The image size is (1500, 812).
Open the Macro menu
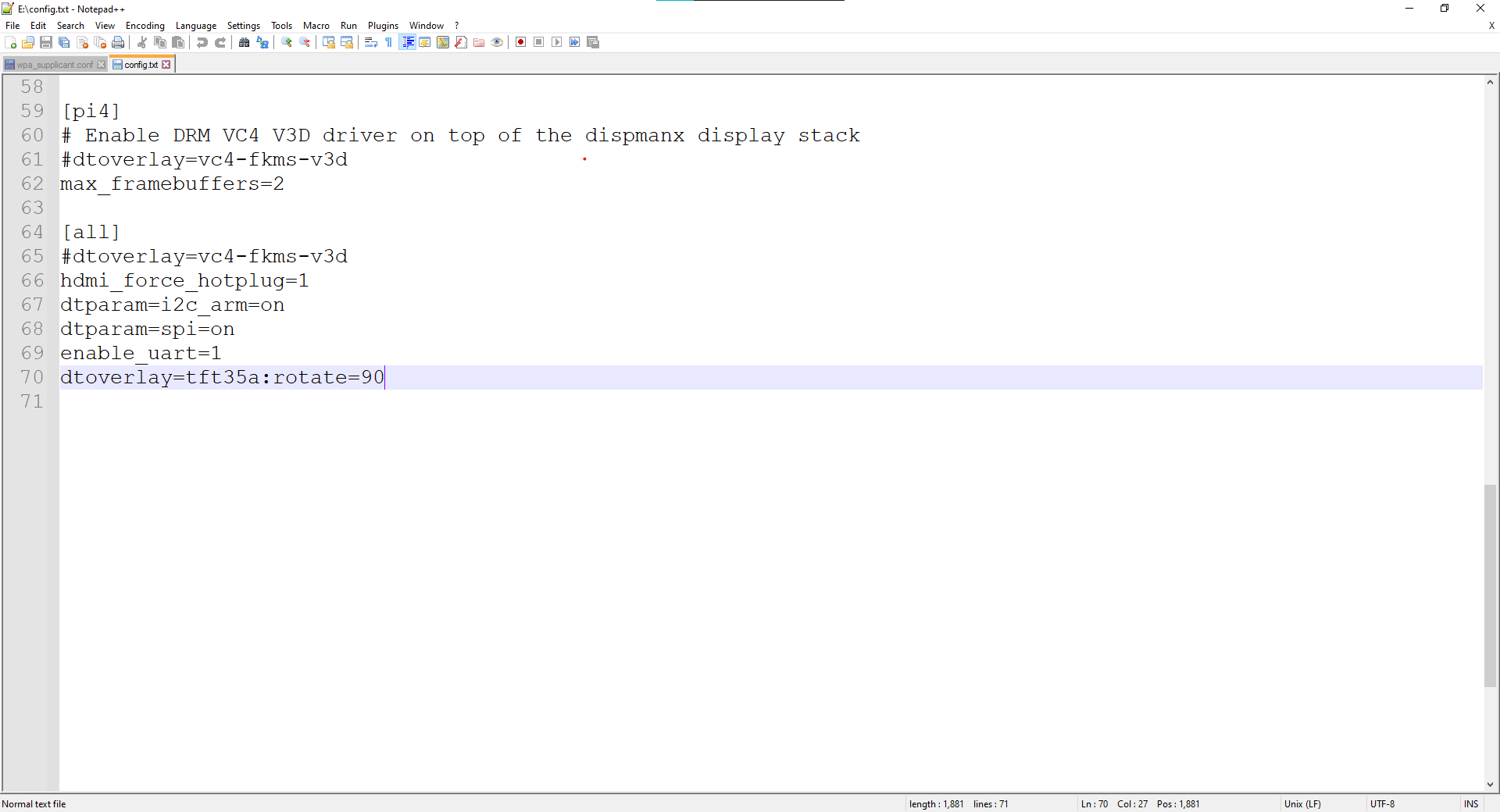point(316,26)
